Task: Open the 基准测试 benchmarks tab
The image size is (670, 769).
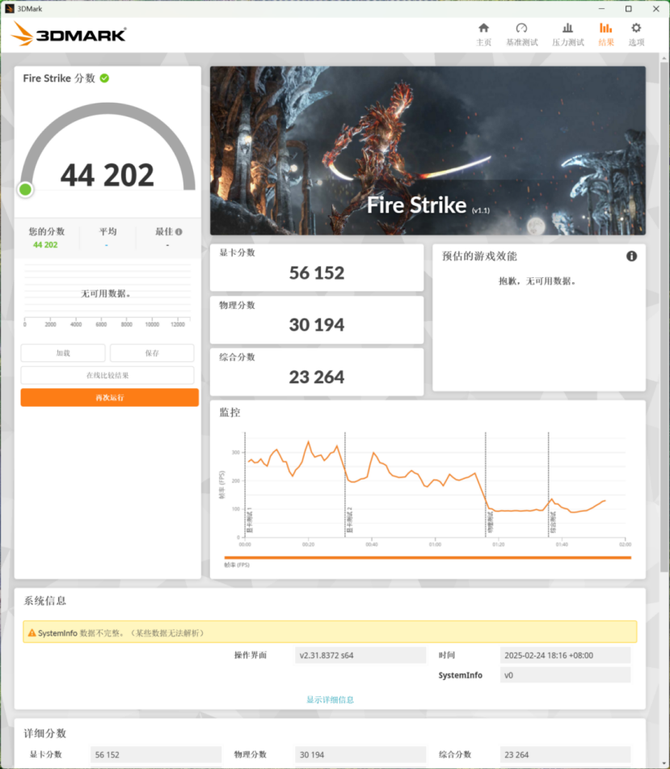Action: tap(522, 34)
